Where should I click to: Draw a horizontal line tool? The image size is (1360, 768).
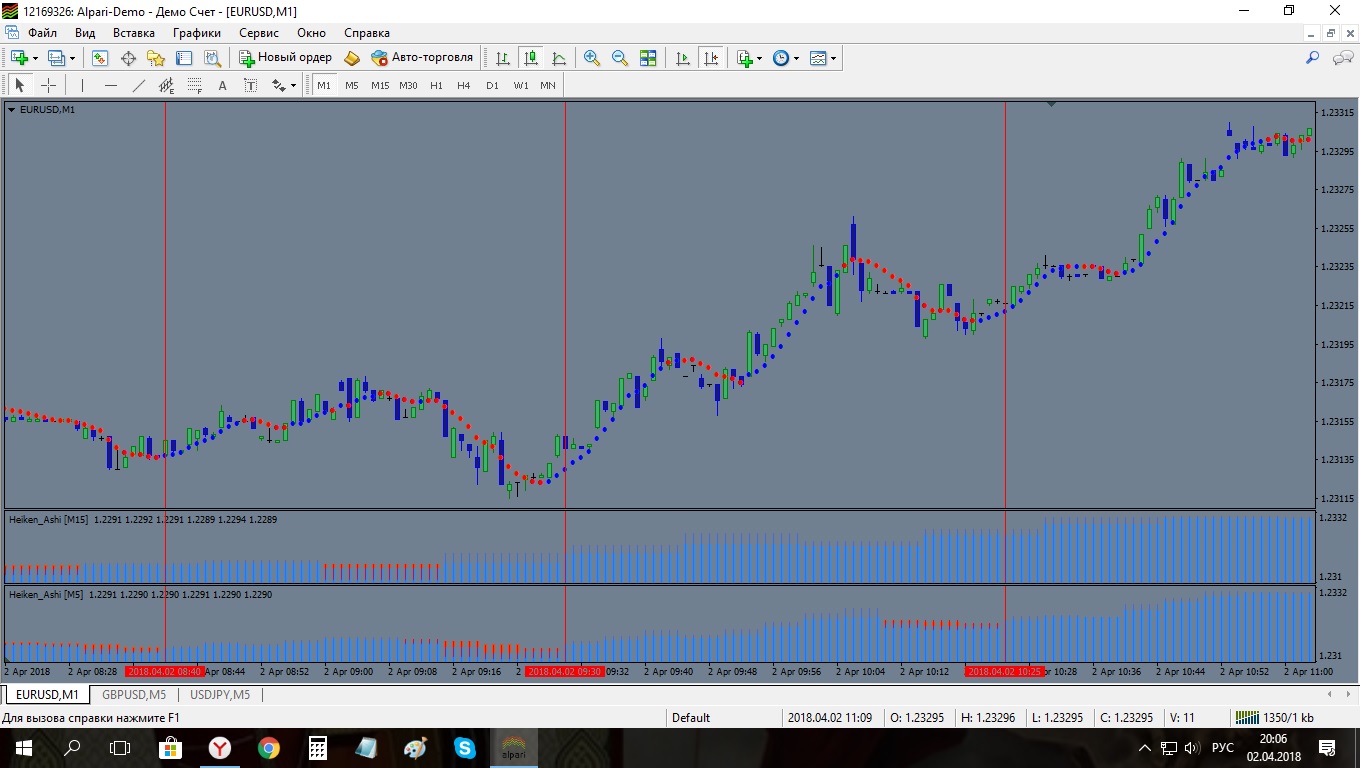[x=111, y=85]
